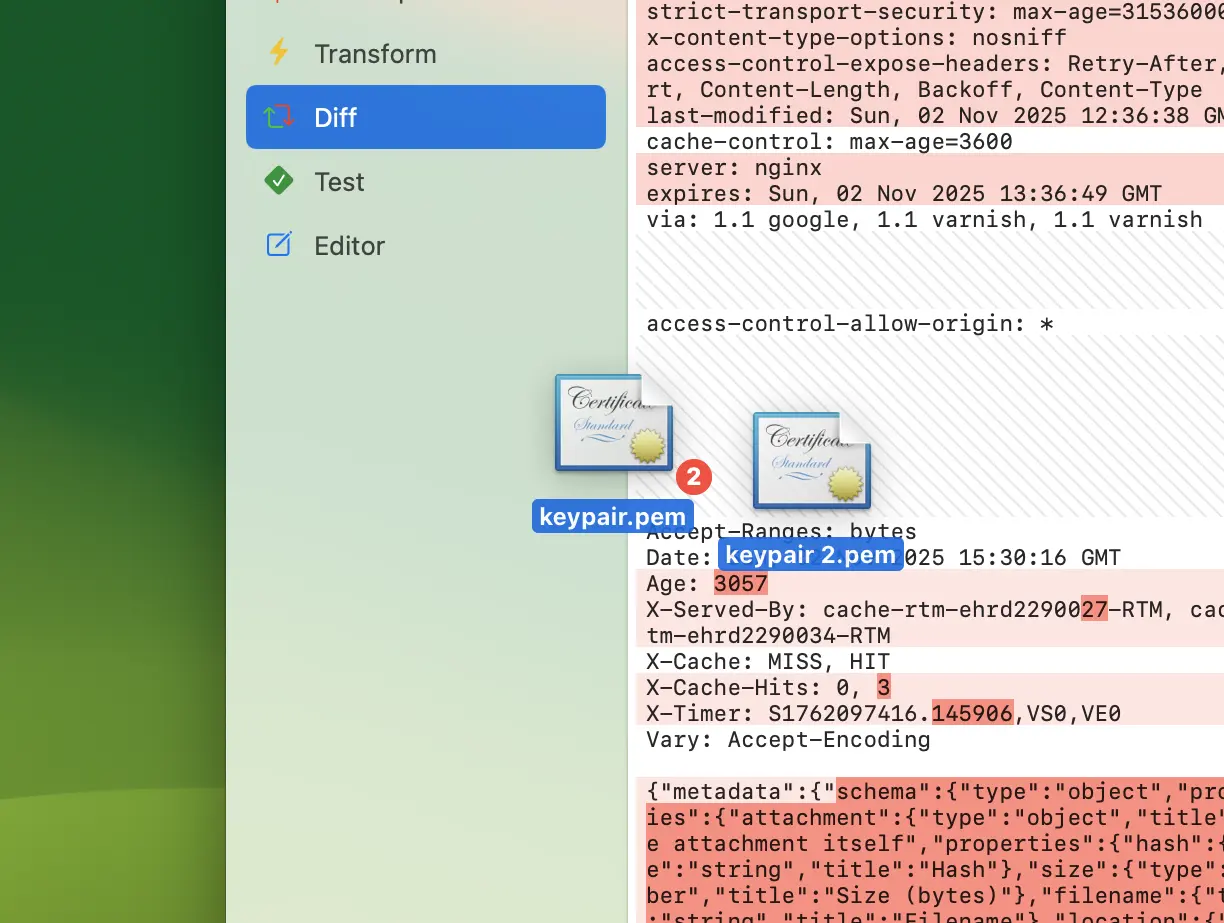Click the Vary: Accept-Encoding line

tap(788, 740)
